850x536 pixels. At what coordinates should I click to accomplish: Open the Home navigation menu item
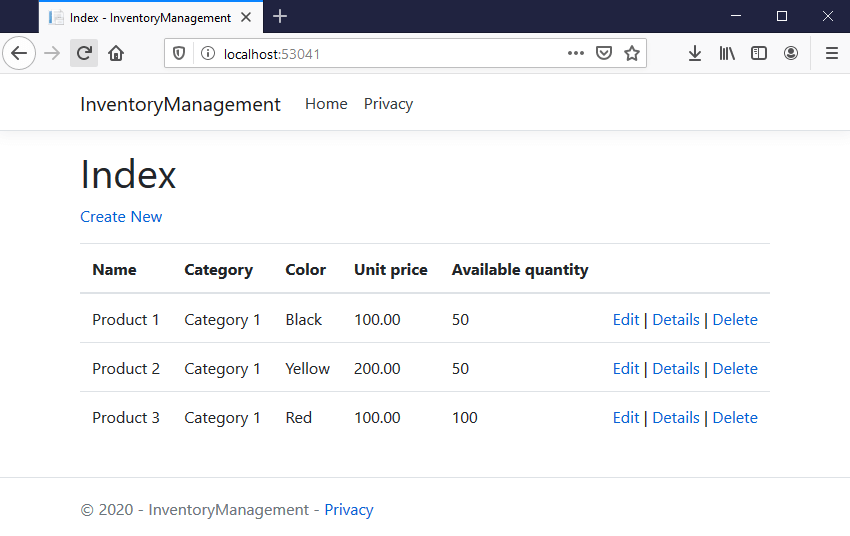pos(326,104)
